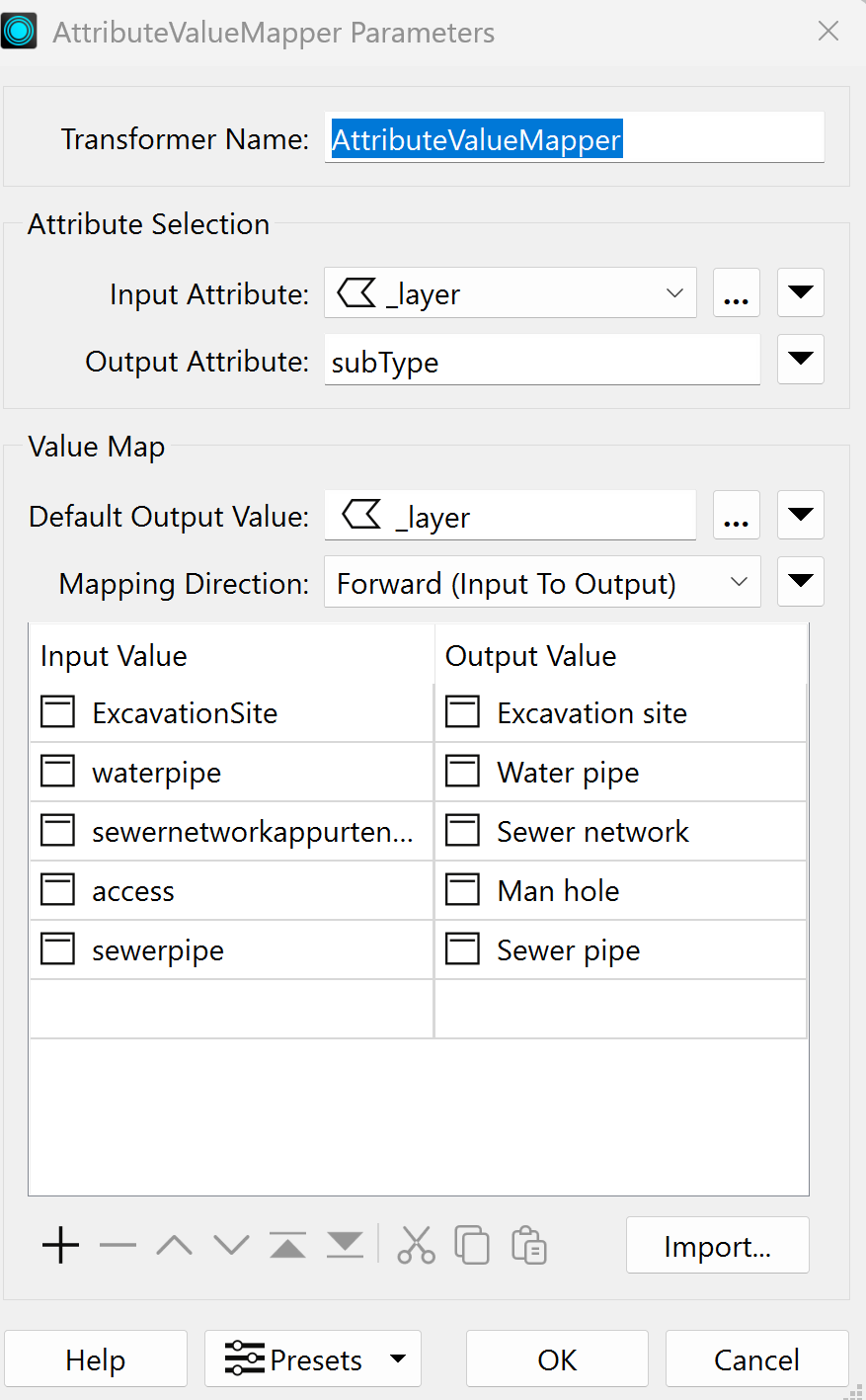Screen dimensions: 866x1400
Task: Click the cut scissors icon
Action: (x=416, y=1245)
